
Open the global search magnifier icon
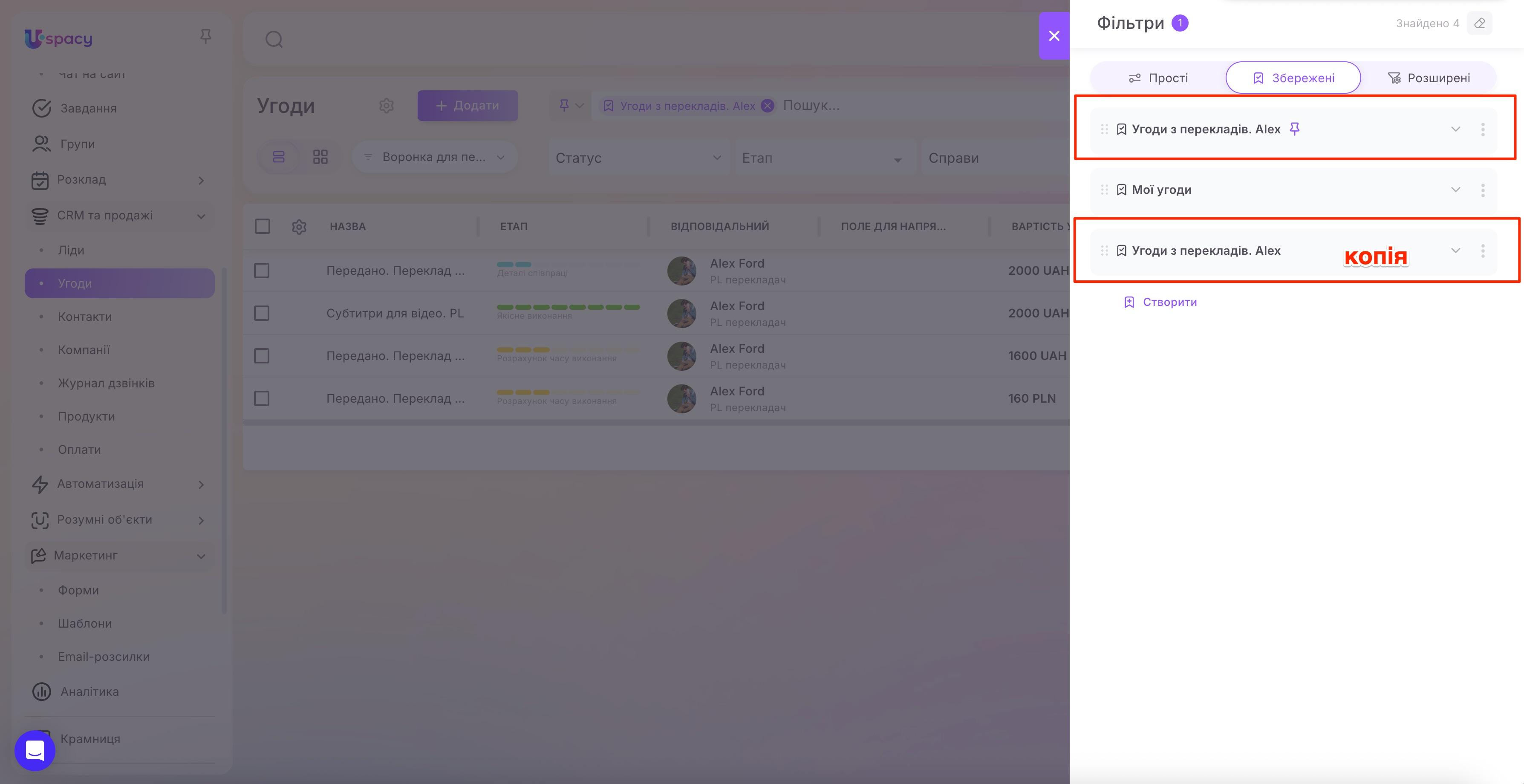(x=274, y=40)
